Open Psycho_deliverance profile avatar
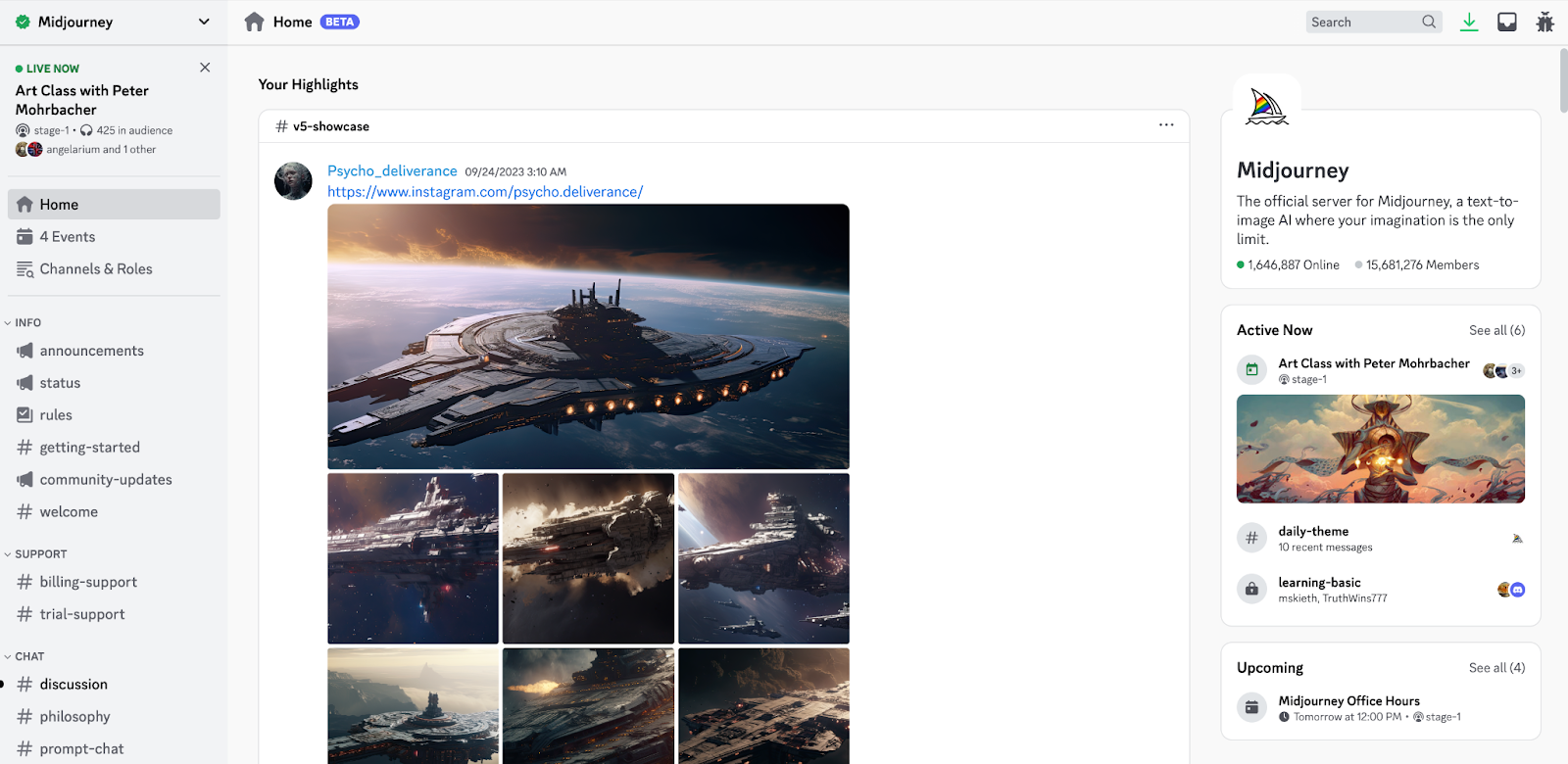Screen dimensions: 1568x764 click(x=293, y=181)
